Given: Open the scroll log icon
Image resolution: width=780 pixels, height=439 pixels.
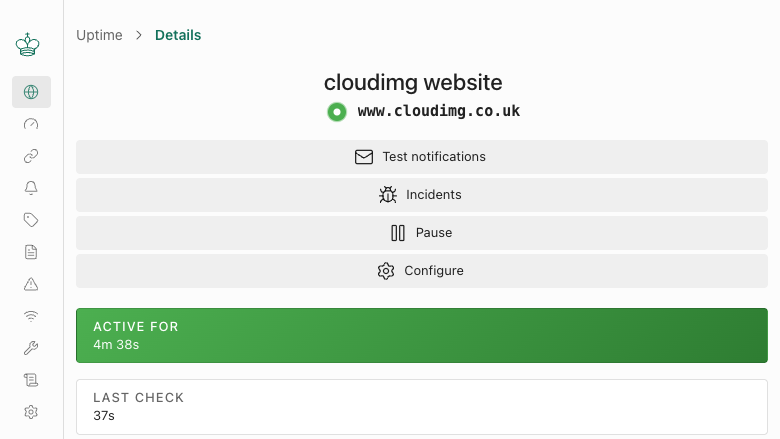Looking at the screenshot, I should 31,380.
